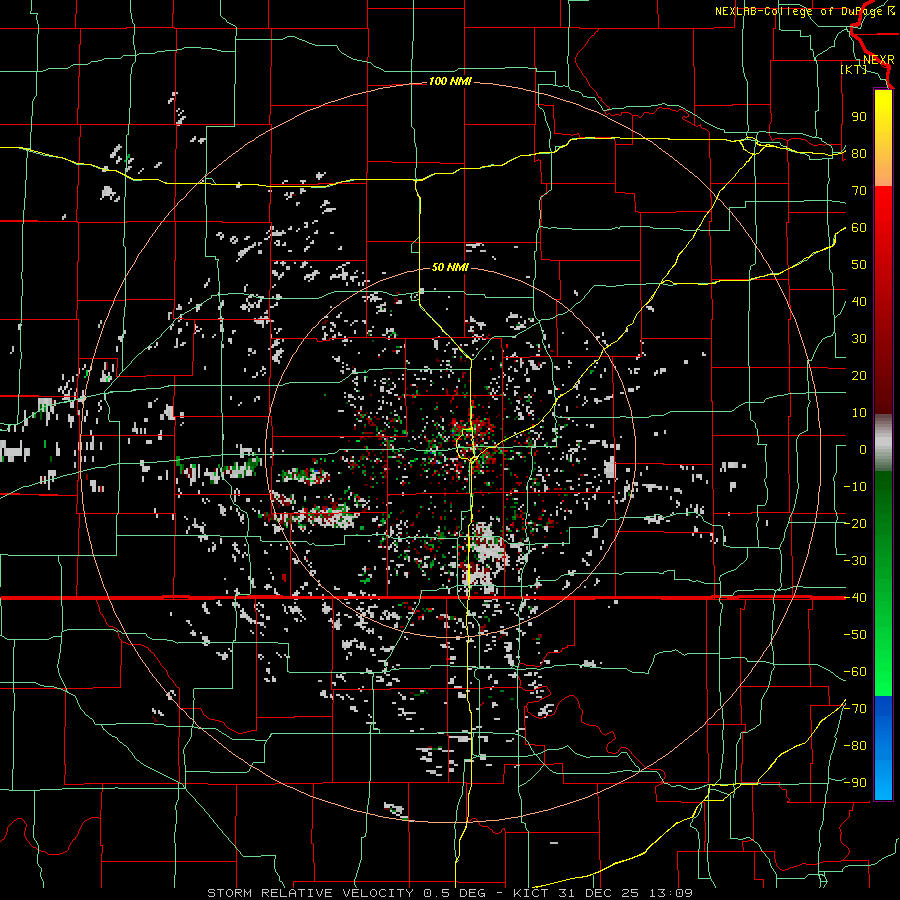Screen dimensions: 900x900
Task: Click the -10 knot scale label
Action: click(x=855, y=487)
